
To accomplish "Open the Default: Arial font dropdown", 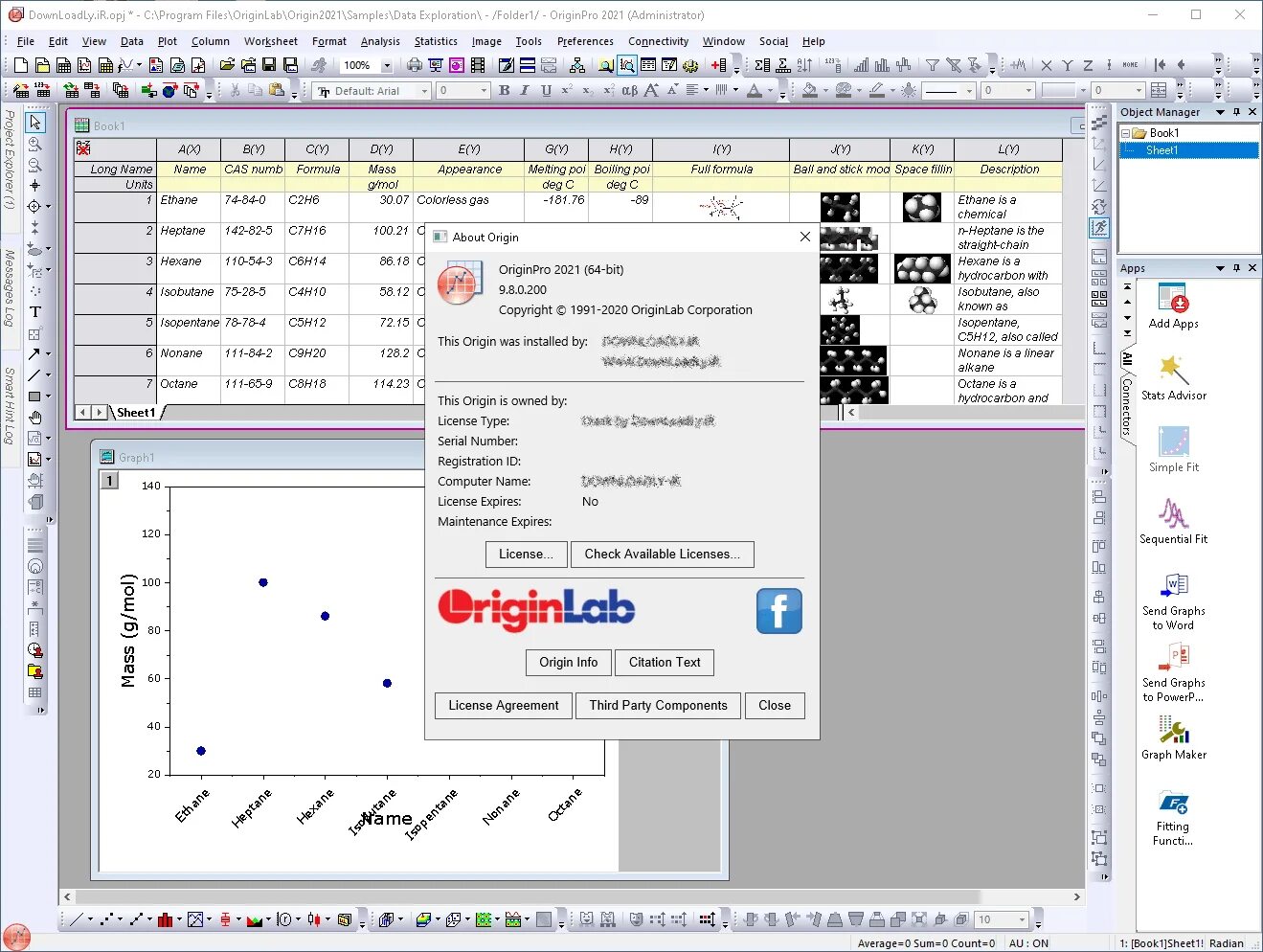I will click(x=424, y=91).
